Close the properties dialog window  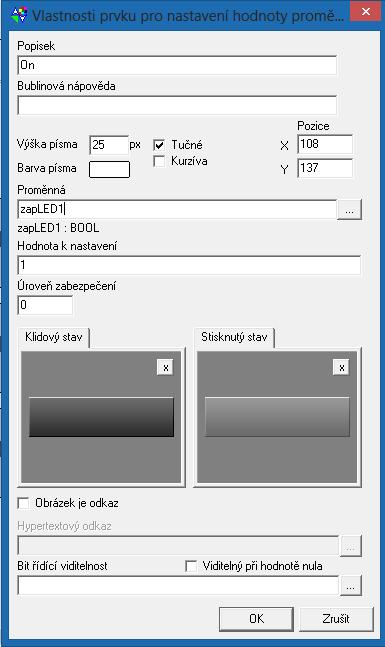[366, 12]
